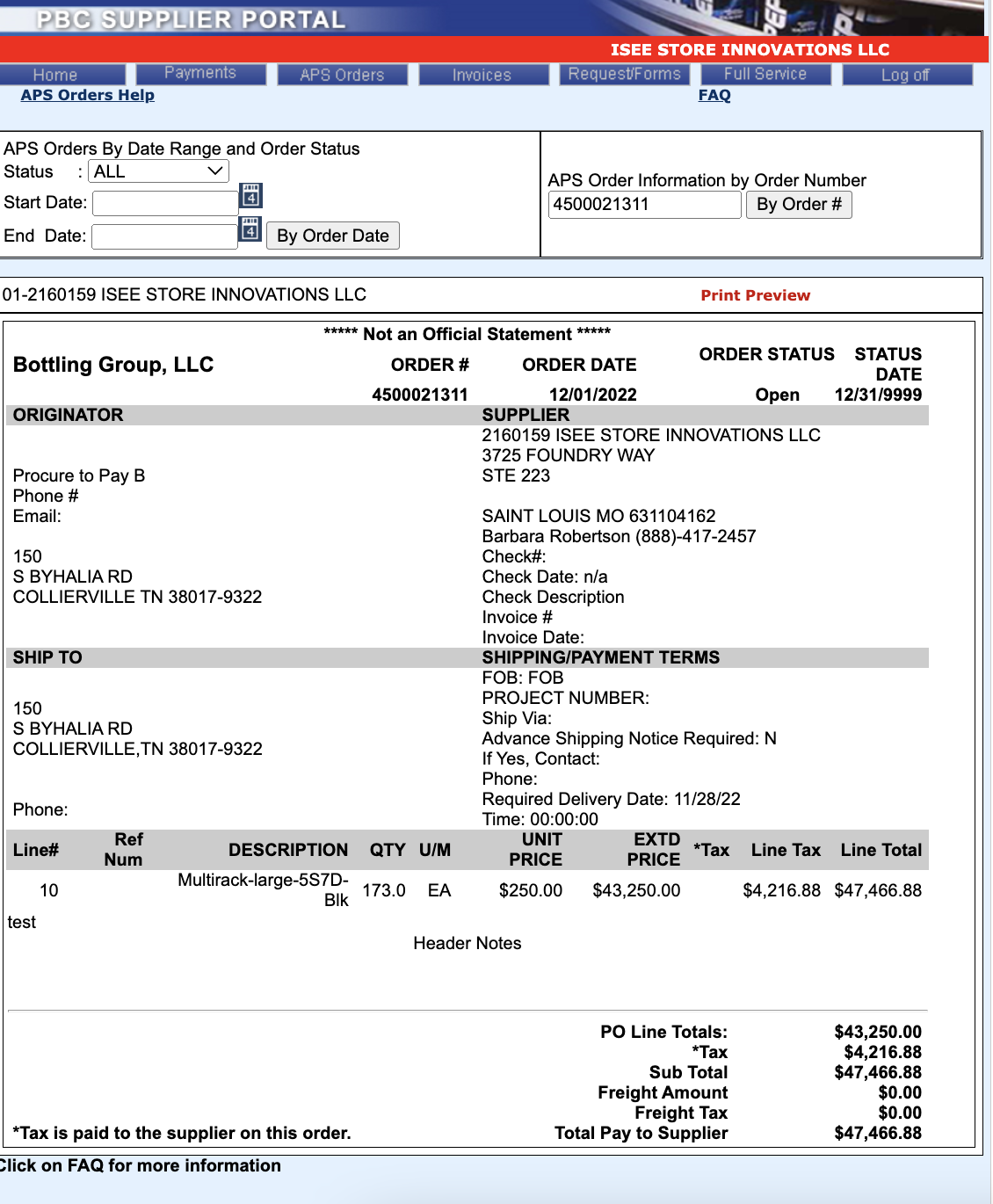Open the APS Orders Help link

(88, 95)
